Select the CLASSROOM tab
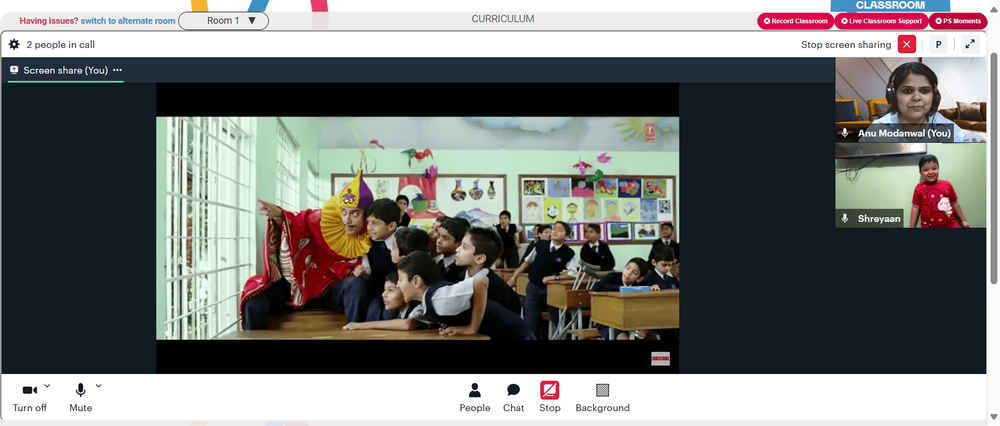 [890, 6]
